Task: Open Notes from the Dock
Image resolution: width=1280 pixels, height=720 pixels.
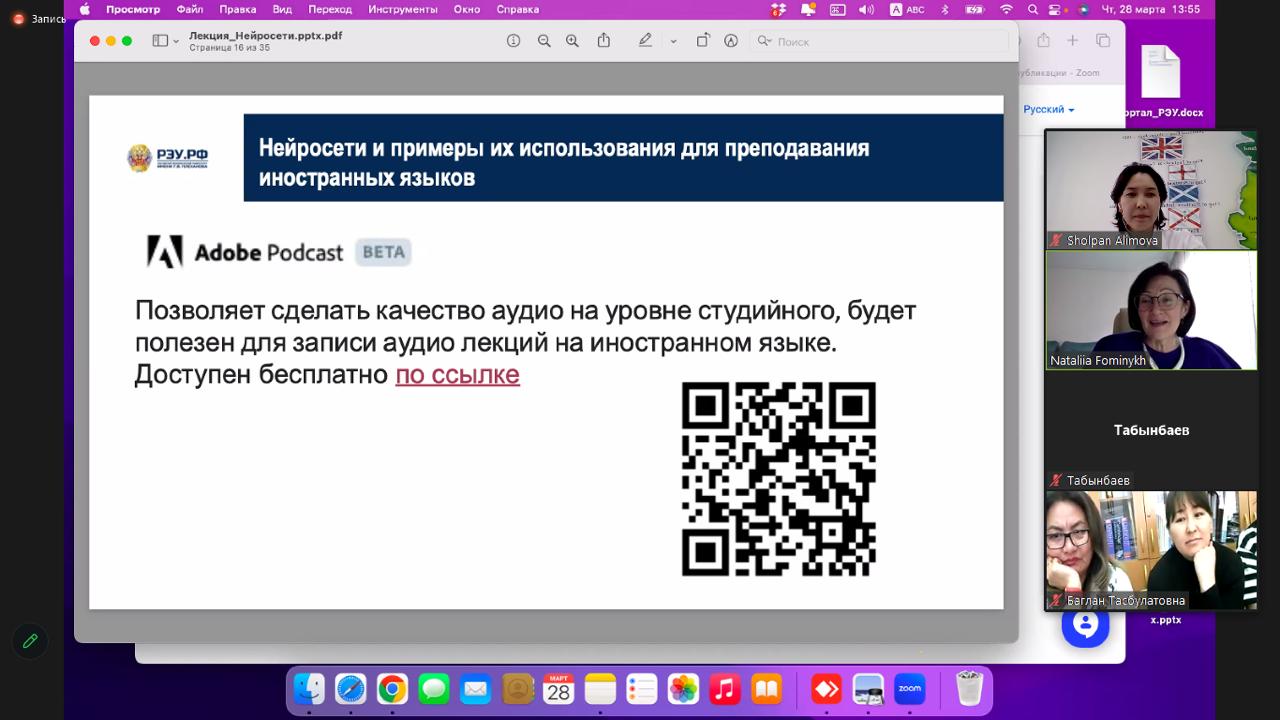Action: (600, 689)
